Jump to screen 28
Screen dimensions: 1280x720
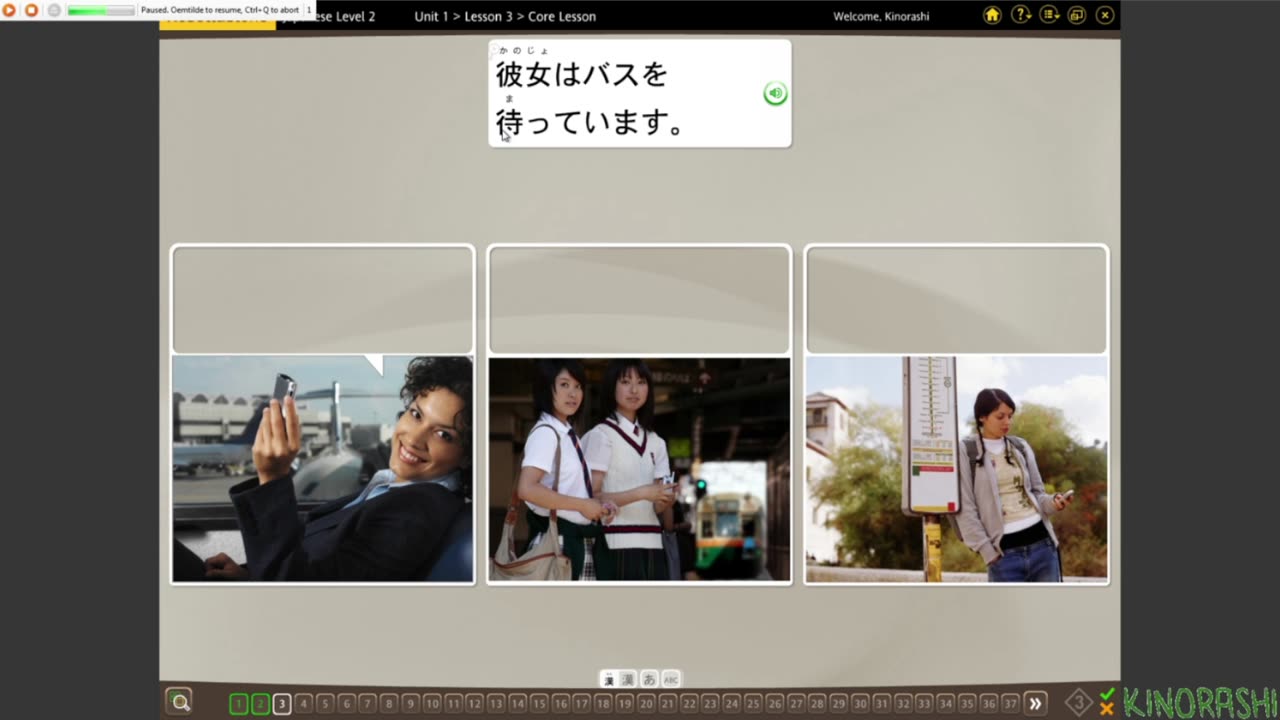pos(817,703)
